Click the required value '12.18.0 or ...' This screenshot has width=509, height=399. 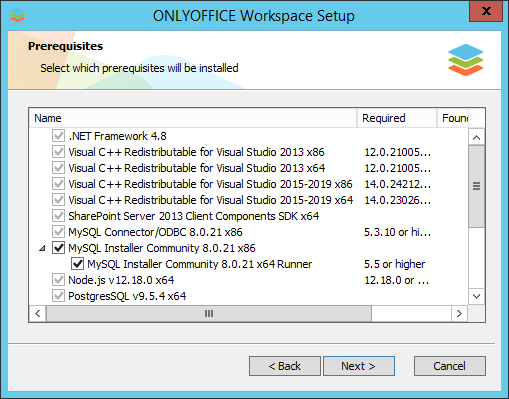pyautogui.click(x=396, y=280)
